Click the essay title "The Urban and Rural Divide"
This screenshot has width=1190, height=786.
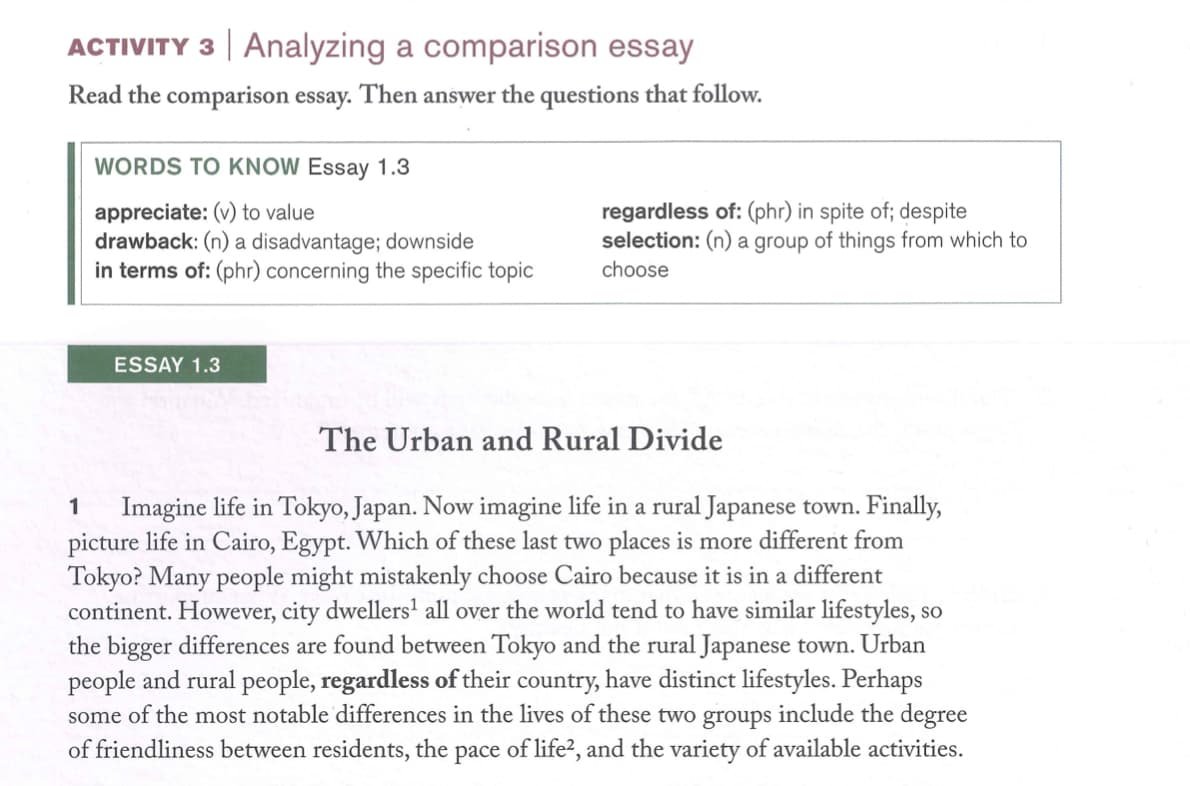click(x=521, y=440)
